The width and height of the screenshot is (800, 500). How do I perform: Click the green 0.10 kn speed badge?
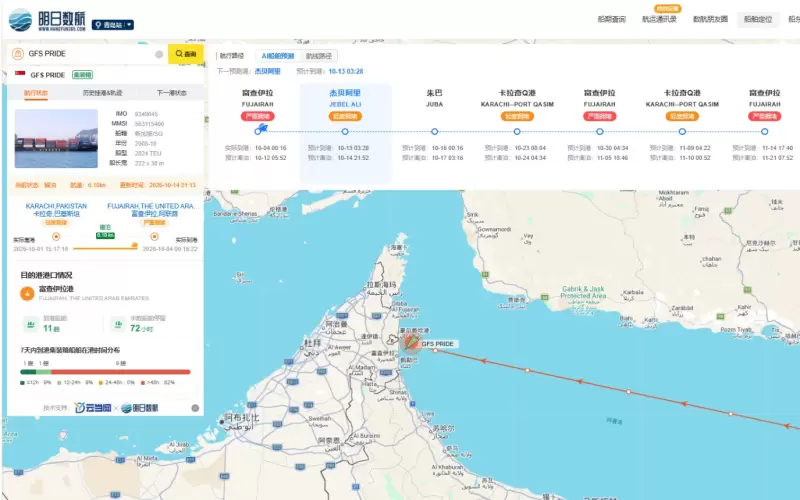(x=105, y=235)
